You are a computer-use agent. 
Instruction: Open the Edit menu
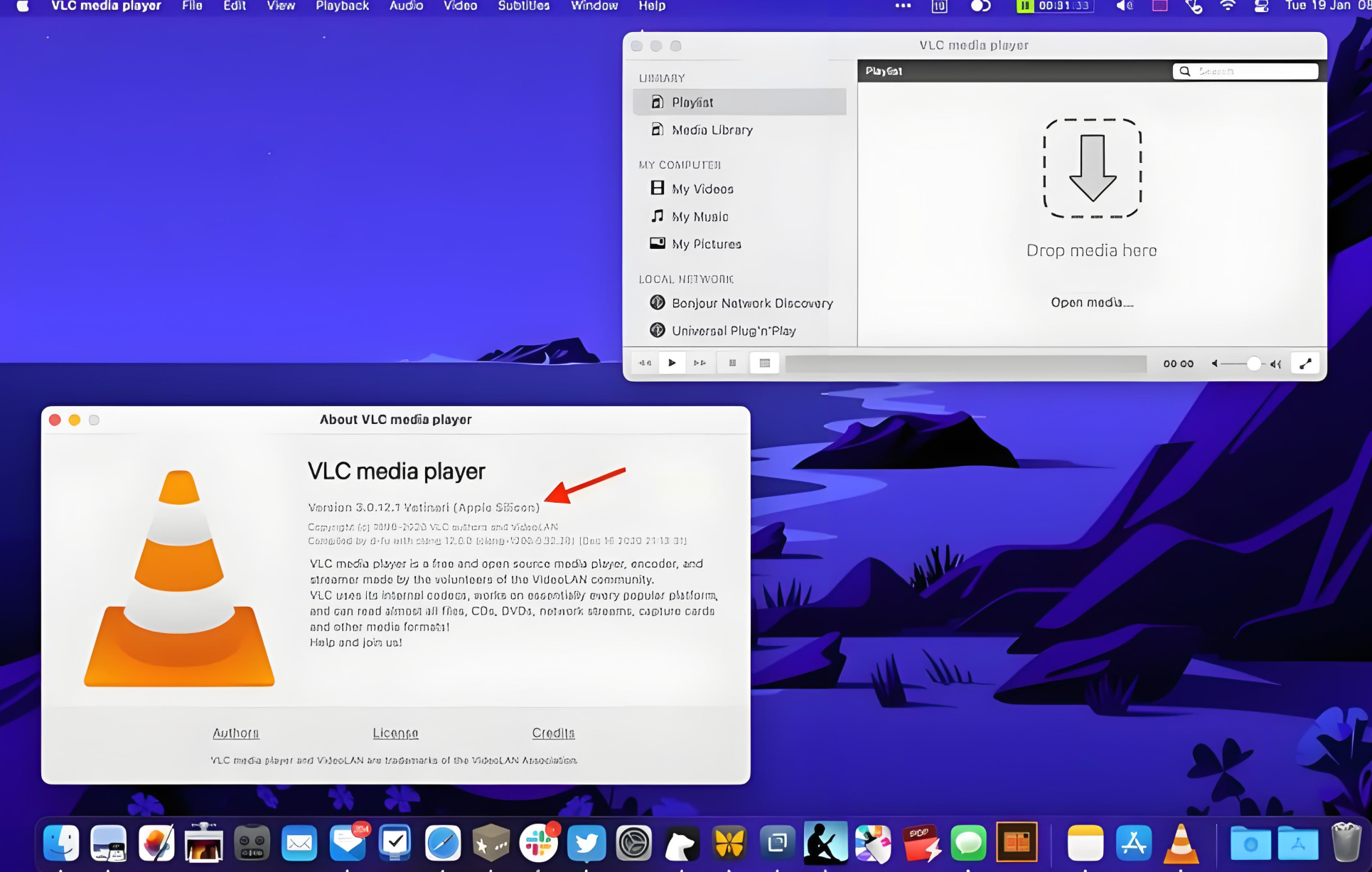(x=235, y=6)
